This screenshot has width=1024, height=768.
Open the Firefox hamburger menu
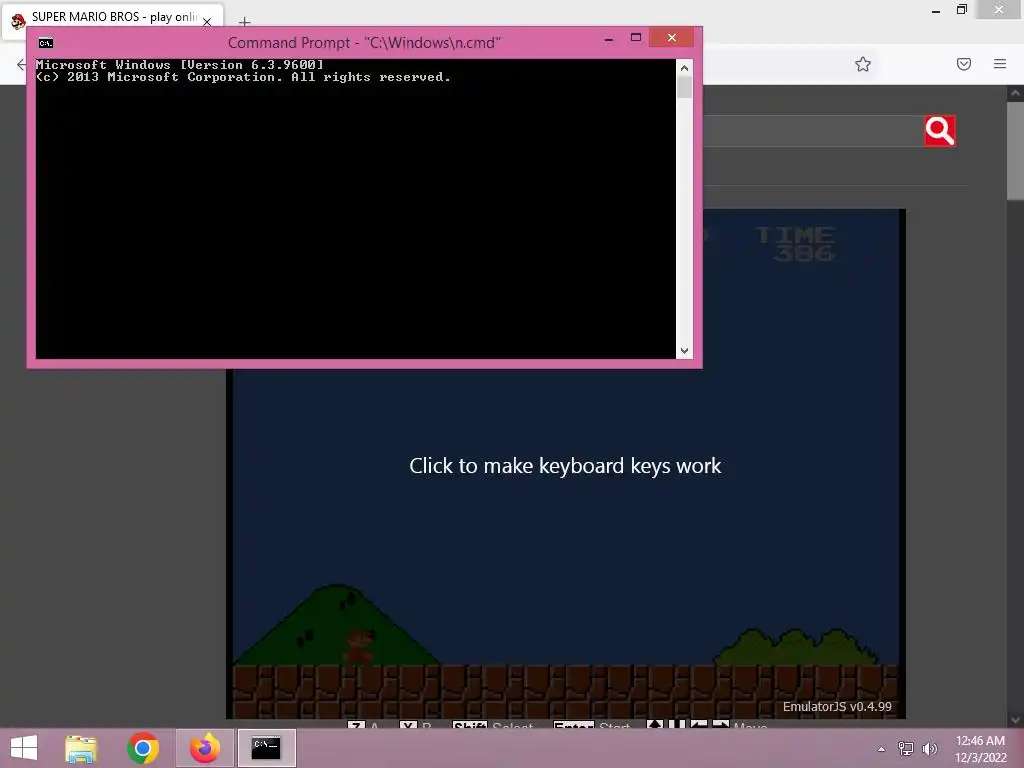(1000, 64)
